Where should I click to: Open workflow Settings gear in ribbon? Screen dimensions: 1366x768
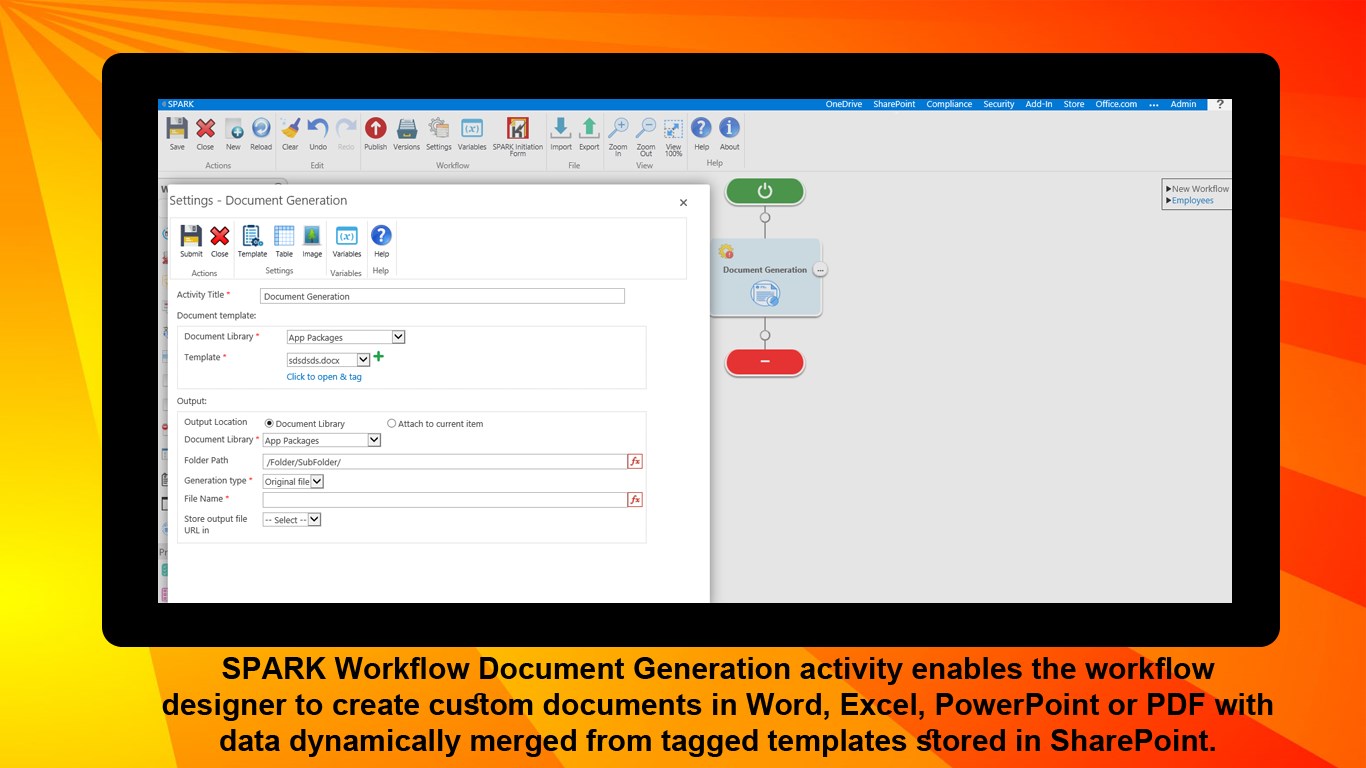pos(439,133)
